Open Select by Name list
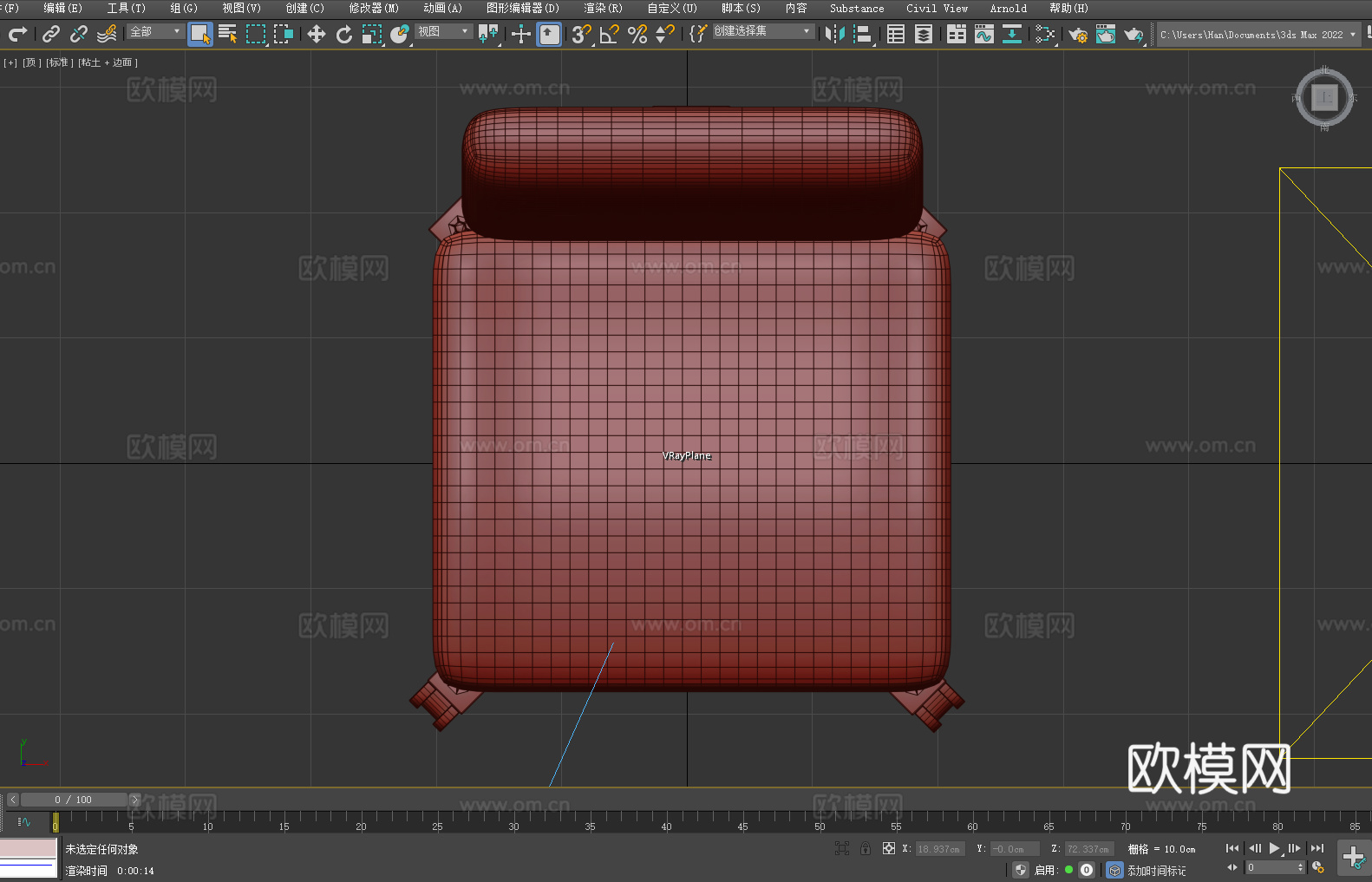The height and width of the screenshot is (882, 1372). click(x=228, y=34)
